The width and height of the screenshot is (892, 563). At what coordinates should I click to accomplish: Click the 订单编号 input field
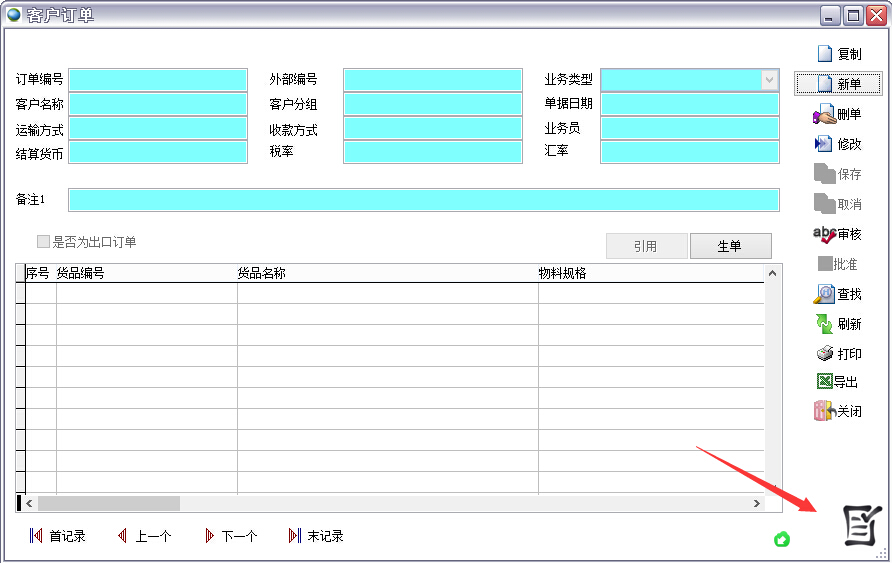tap(157, 80)
